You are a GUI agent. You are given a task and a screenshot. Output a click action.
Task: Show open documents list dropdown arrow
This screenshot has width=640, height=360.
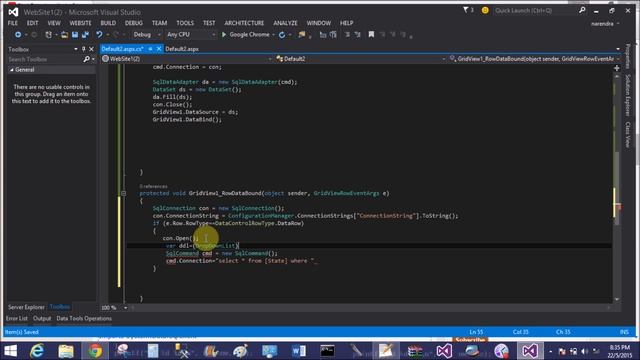coord(618,49)
